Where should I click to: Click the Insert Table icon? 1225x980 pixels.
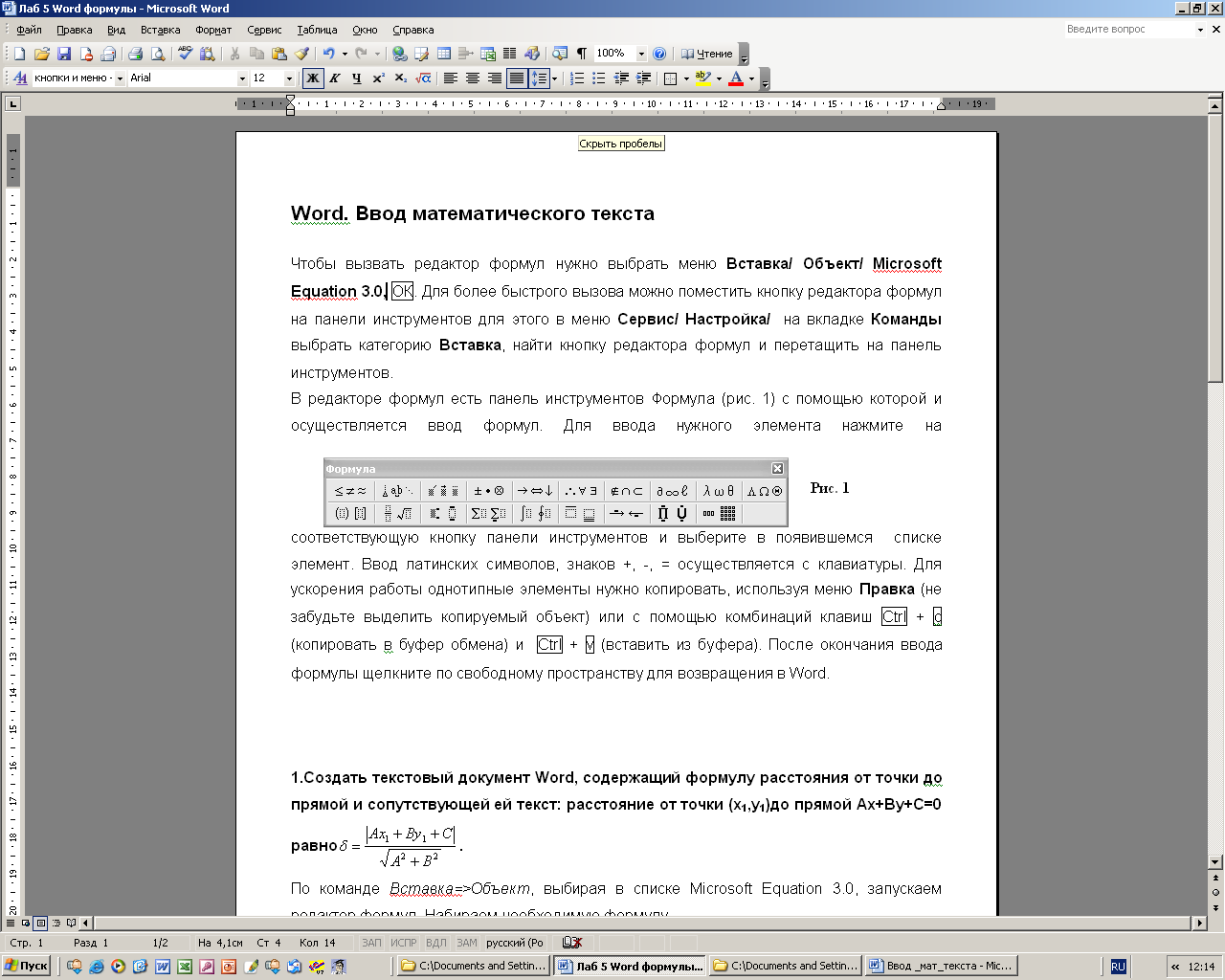click(x=444, y=54)
